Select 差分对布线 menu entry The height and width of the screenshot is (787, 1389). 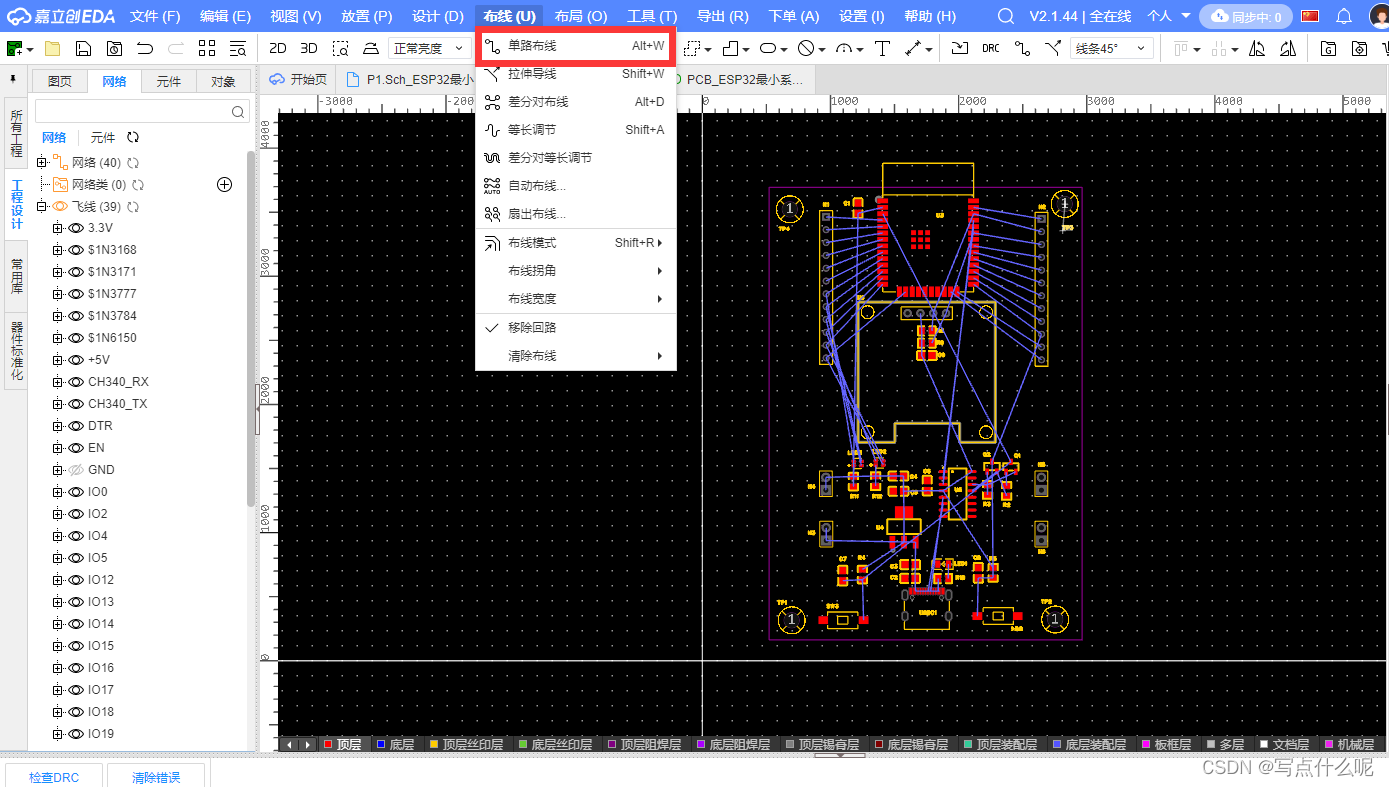point(575,102)
